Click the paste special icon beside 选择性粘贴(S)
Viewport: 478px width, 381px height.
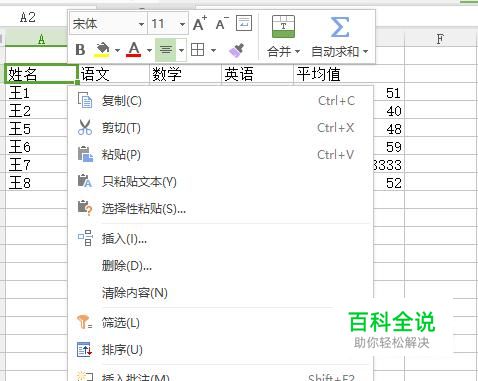coord(85,208)
